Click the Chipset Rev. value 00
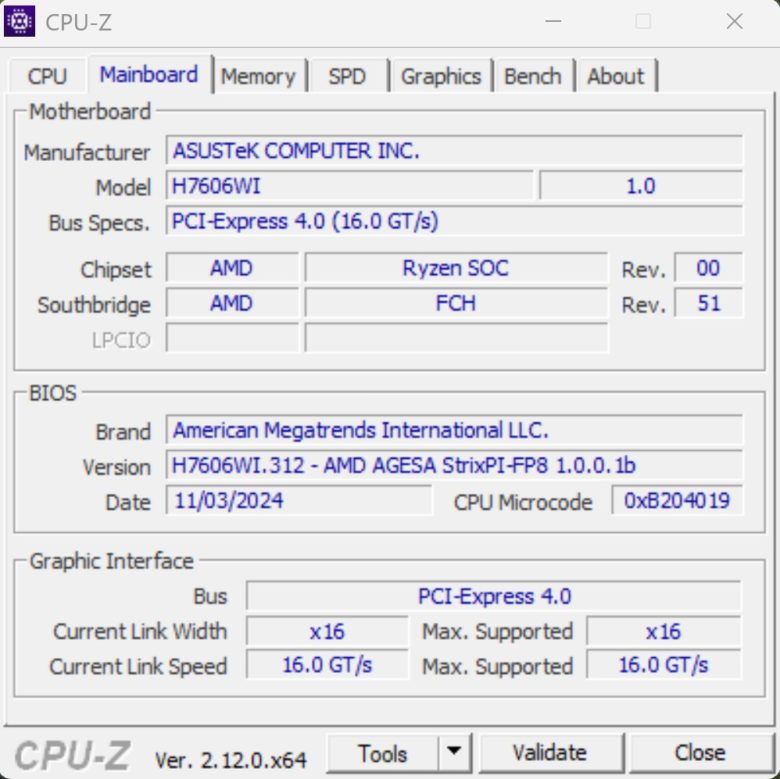This screenshot has height=779, width=780. [708, 268]
